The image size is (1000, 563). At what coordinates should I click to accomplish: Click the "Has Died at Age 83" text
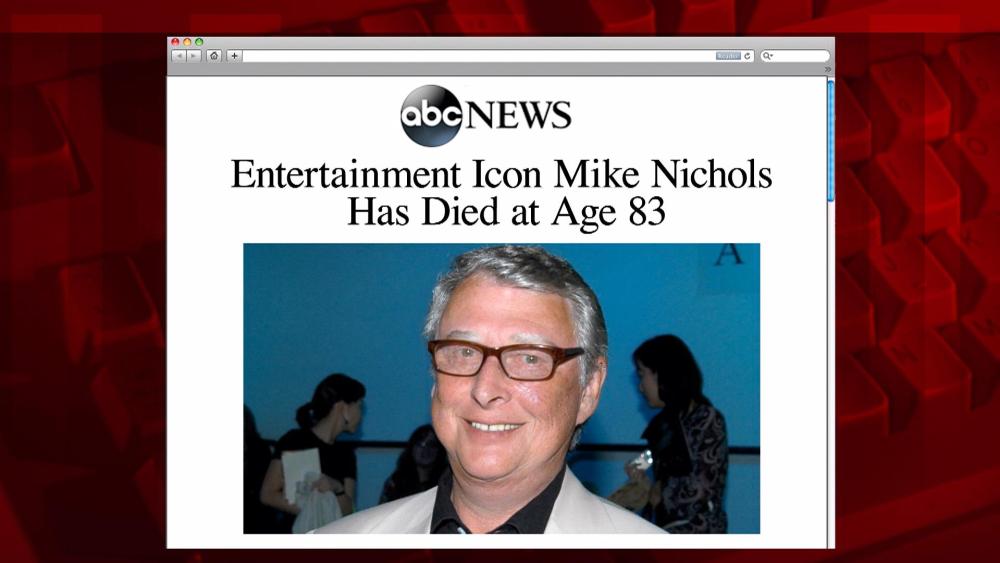pyautogui.click(x=506, y=212)
